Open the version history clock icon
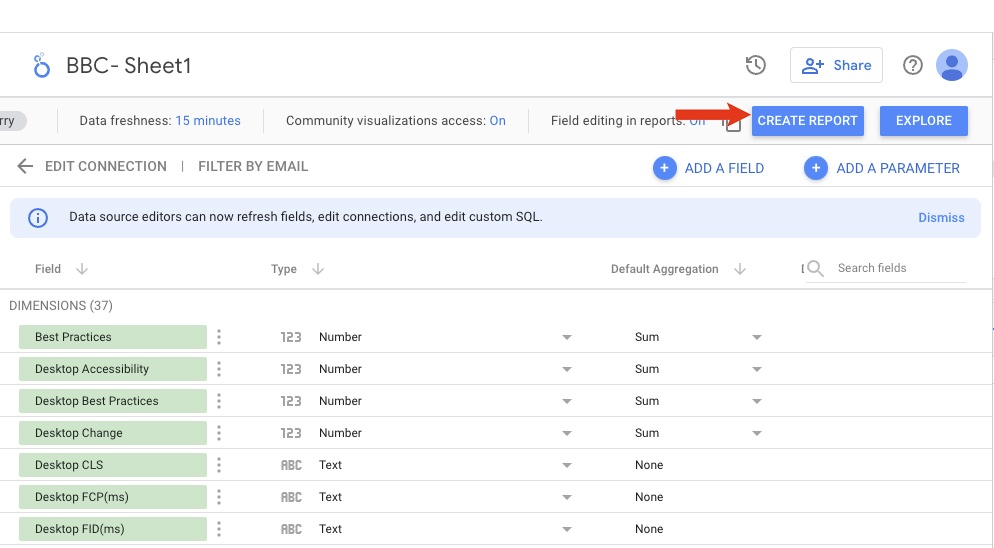Screen dimensions: 994x548 click(756, 65)
